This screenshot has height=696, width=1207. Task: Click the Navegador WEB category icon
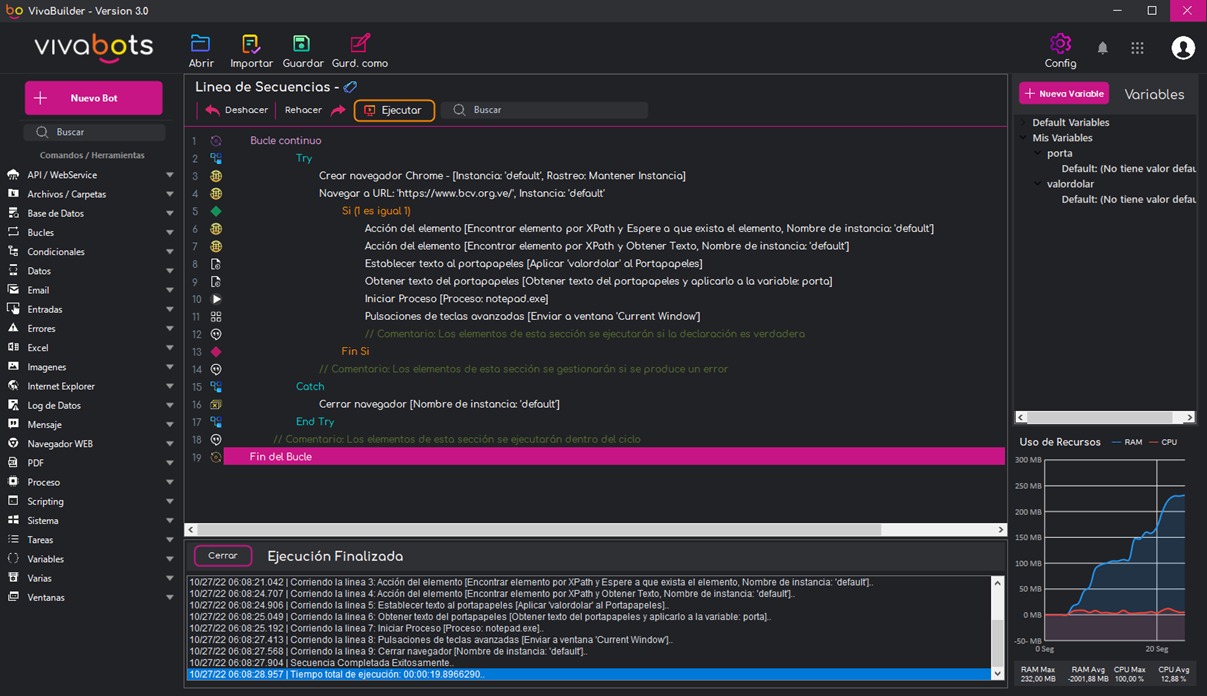point(13,443)
